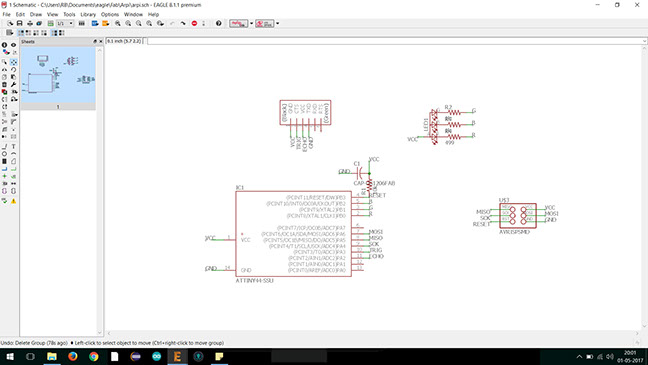Open the layer Display tool
The width and height of the screenshot is (648, 365).
click(5, 52)
